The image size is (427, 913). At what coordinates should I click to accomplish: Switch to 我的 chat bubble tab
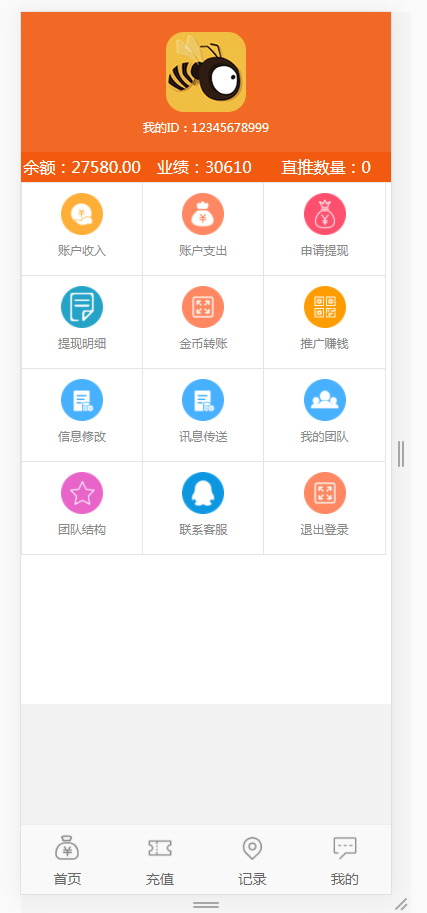344,860
